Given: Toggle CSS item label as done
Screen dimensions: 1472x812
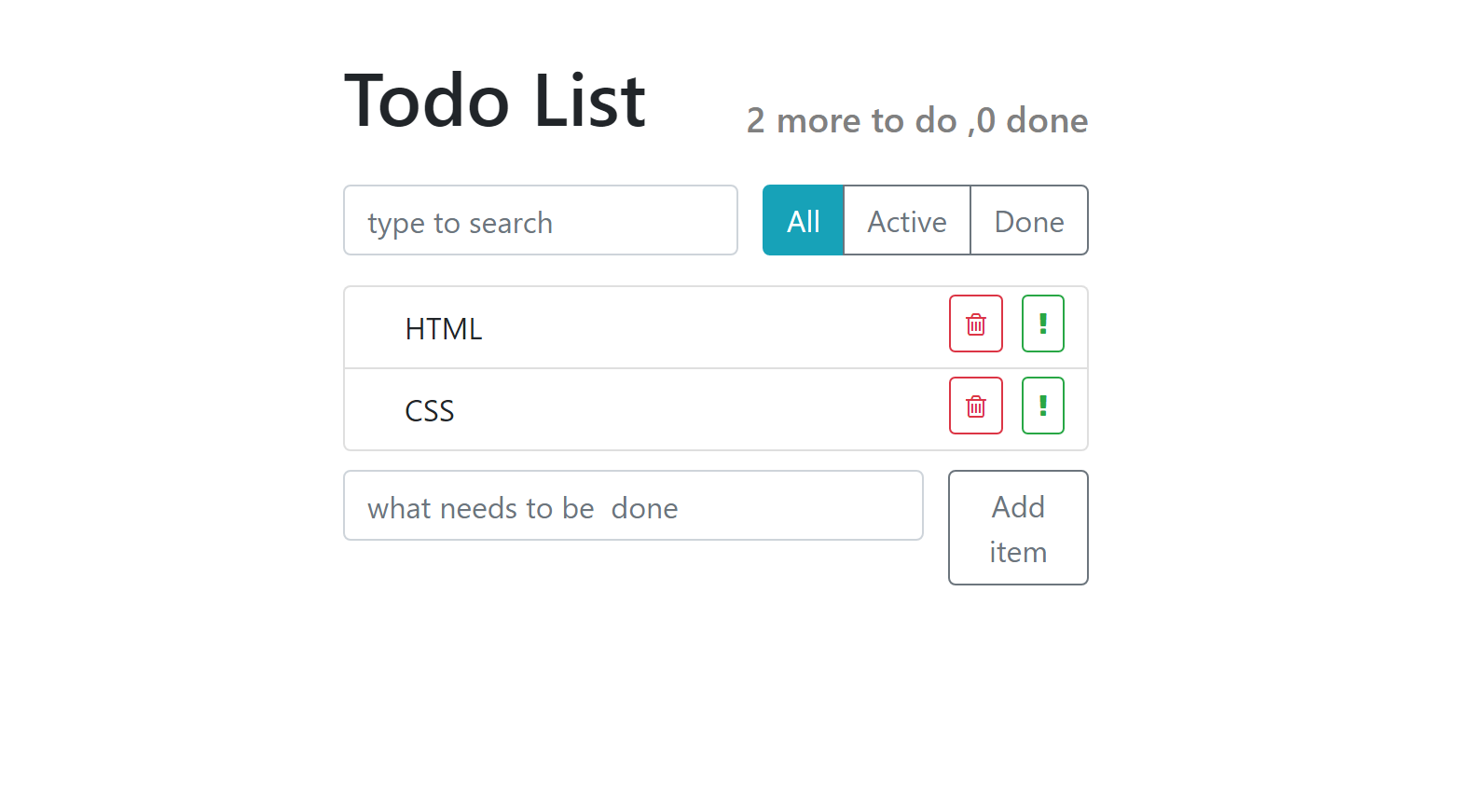Looking at the screenshot, I should (x=430, y=411).
